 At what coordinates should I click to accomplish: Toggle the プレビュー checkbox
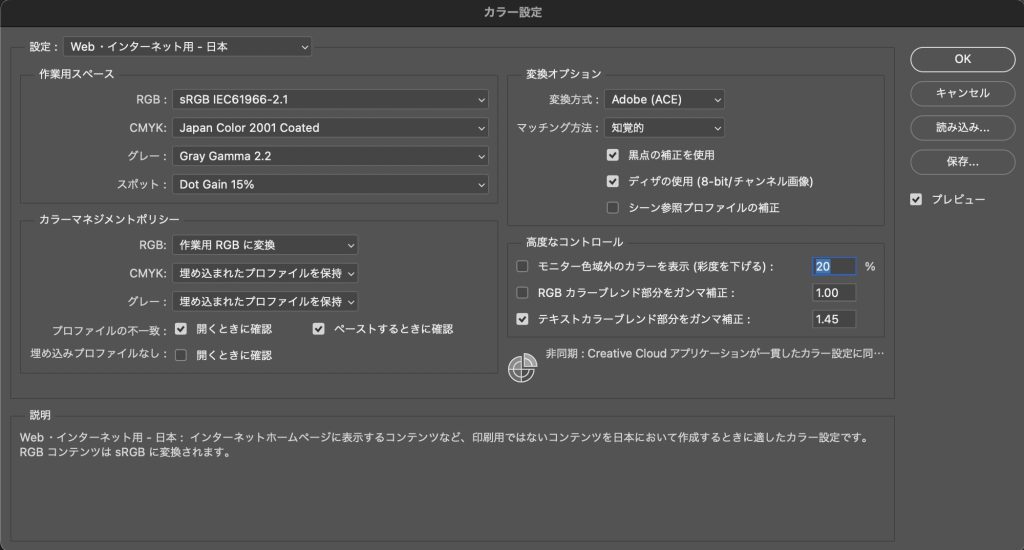click(916, 199)
